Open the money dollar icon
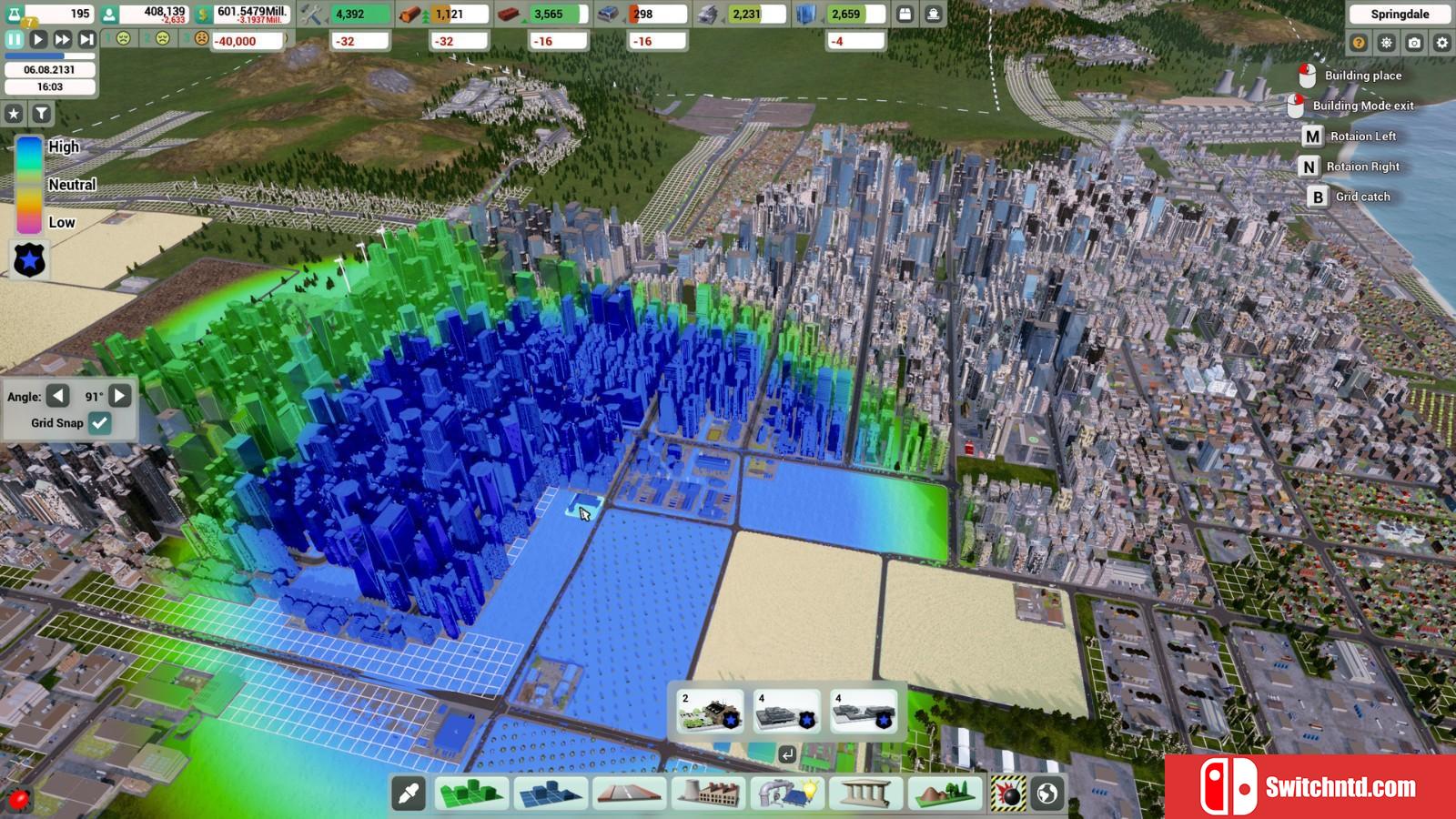The height and width of the screenshot is (819, 1456). [x=202, y=15]
